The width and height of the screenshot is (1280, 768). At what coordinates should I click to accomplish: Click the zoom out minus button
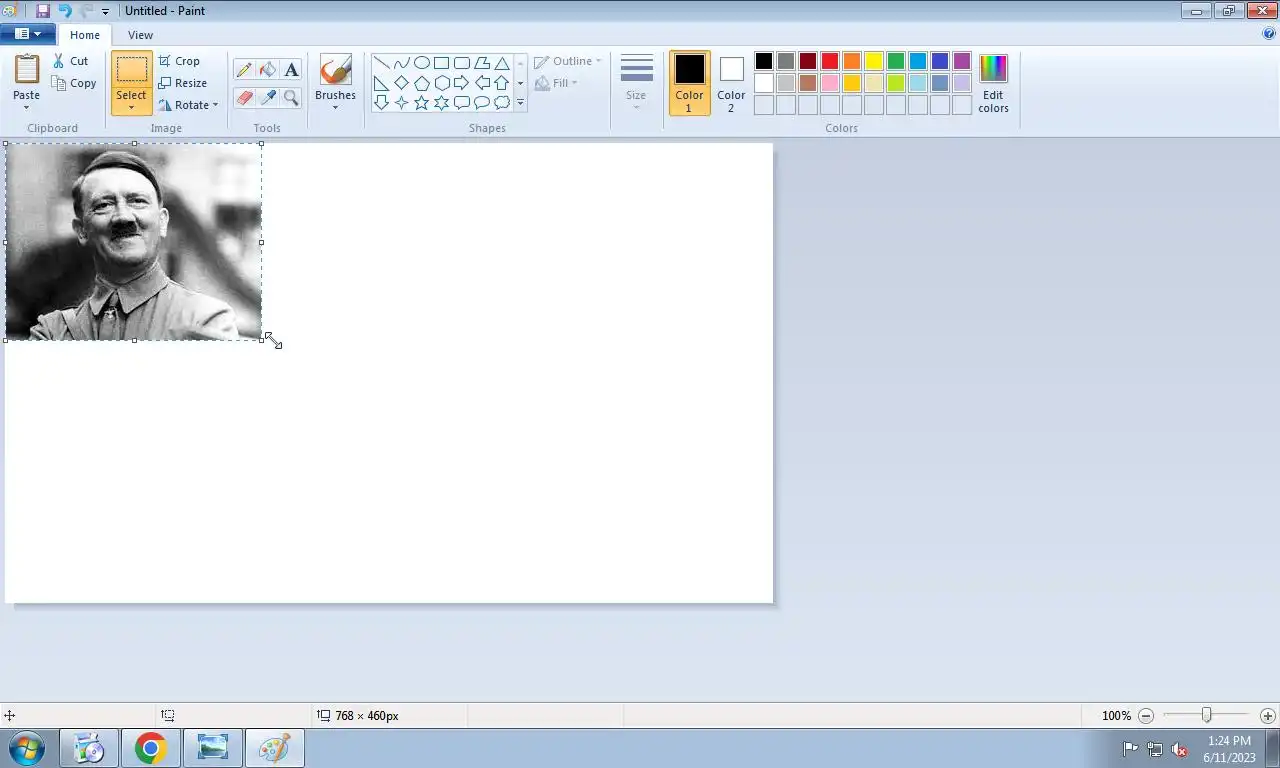(x=1146, y=716)
